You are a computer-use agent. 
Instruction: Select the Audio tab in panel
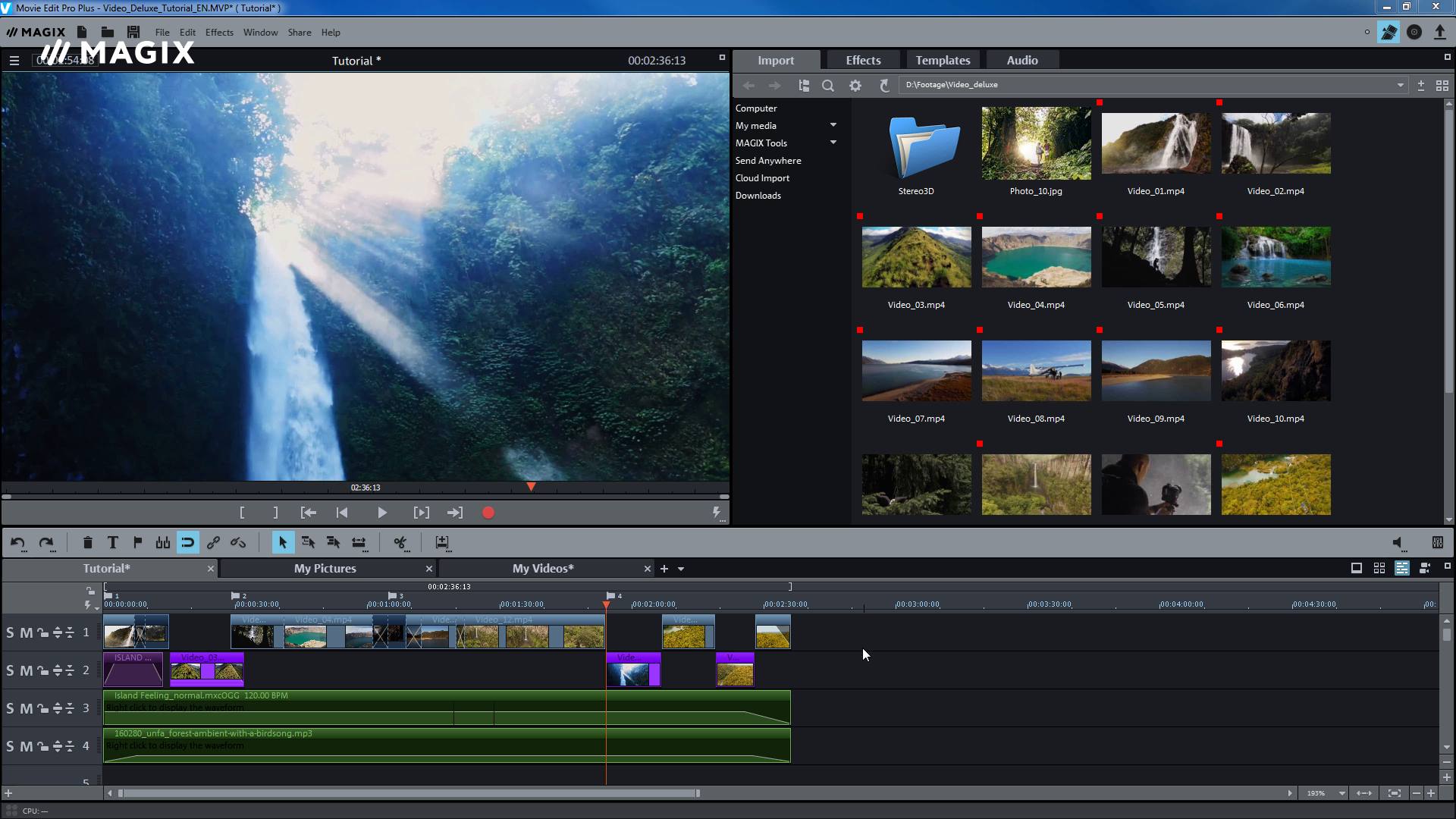[x=1022, y=60]
